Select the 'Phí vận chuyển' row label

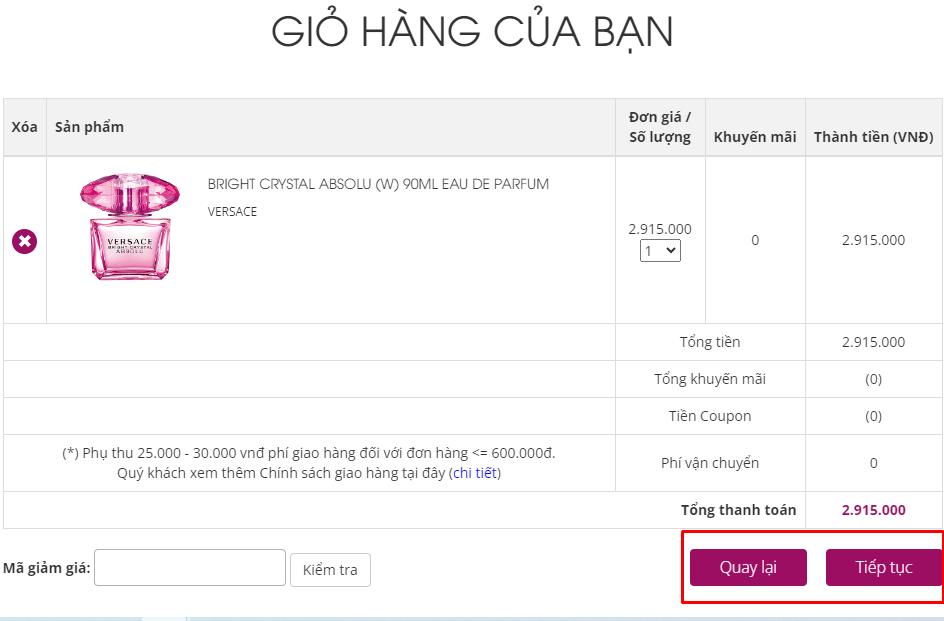point(710,463)
